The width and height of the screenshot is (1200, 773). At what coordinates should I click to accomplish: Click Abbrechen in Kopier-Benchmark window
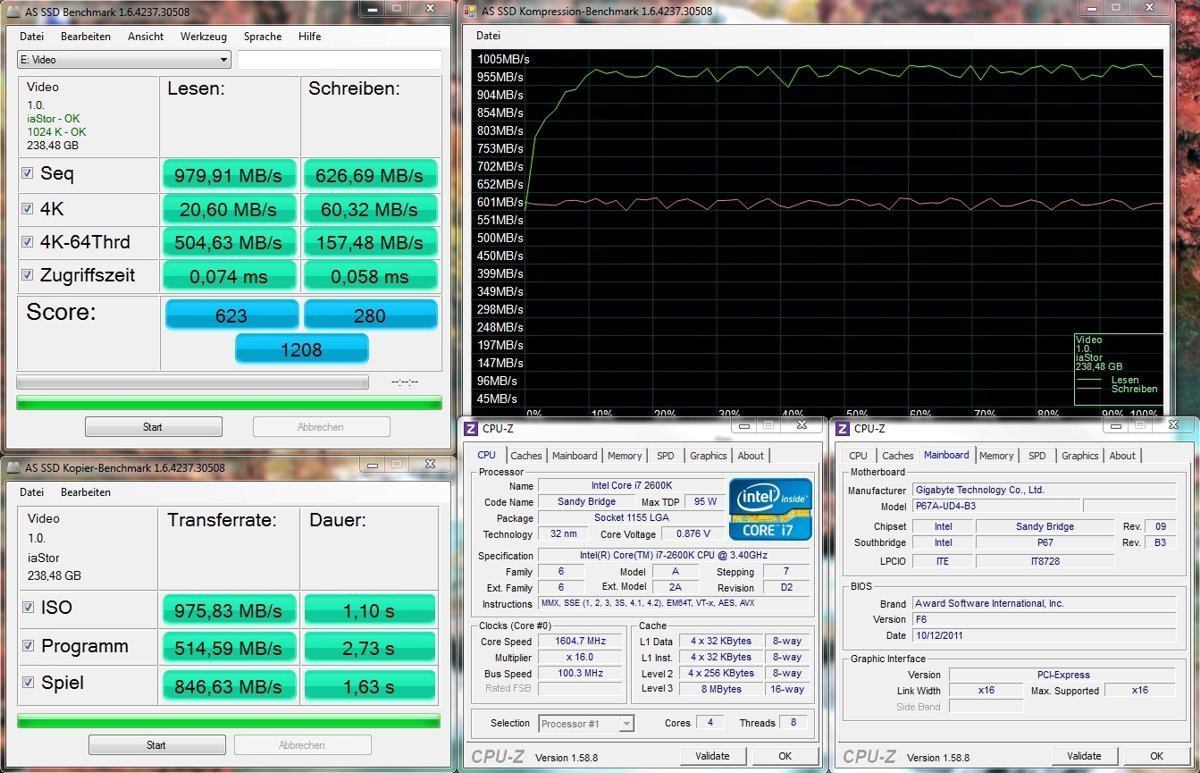pos(302,745)
